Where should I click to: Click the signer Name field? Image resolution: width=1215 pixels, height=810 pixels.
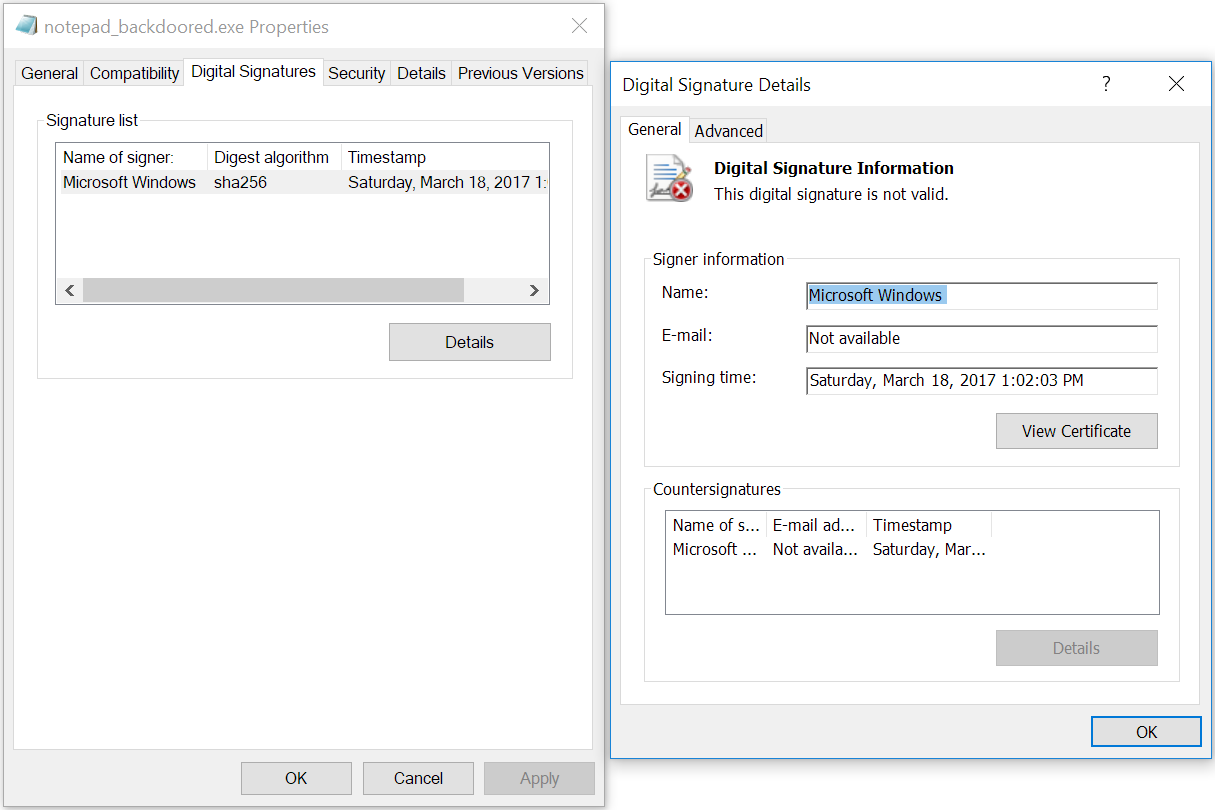[x=982, y=296]
